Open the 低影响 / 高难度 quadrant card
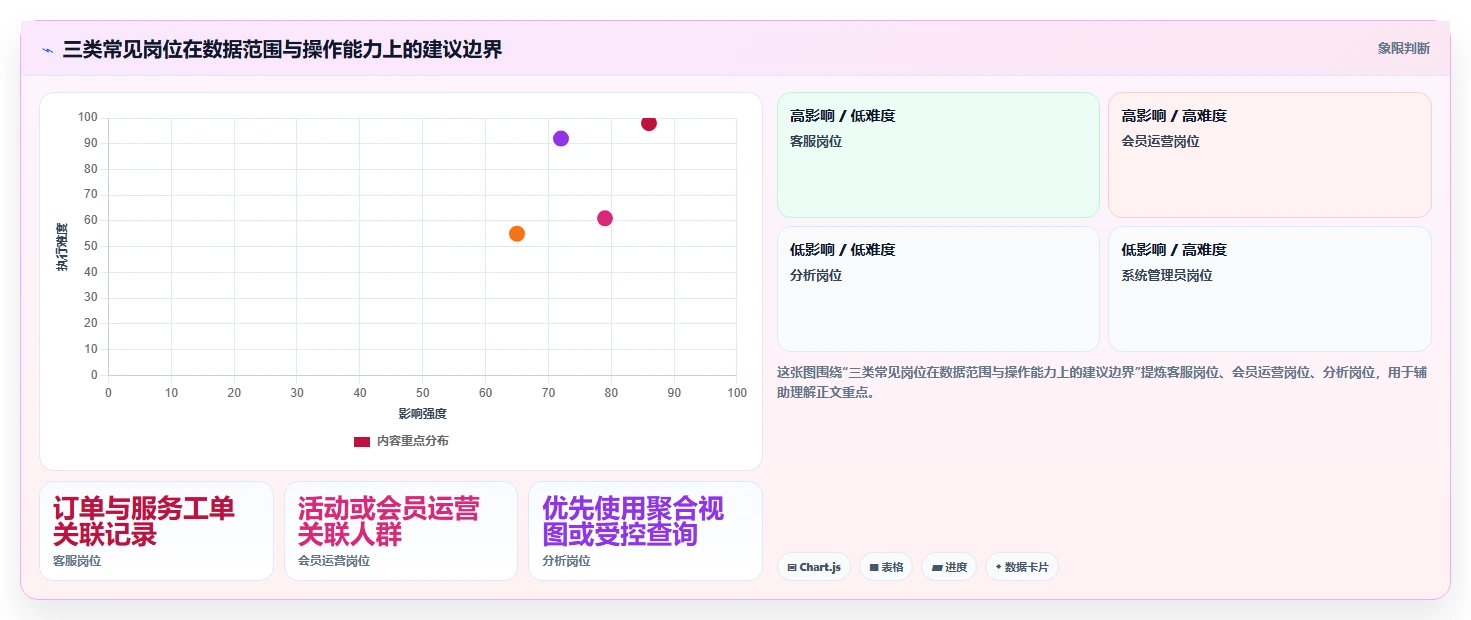Viewport: 1471px width, 620px height. pos(1270,289)
